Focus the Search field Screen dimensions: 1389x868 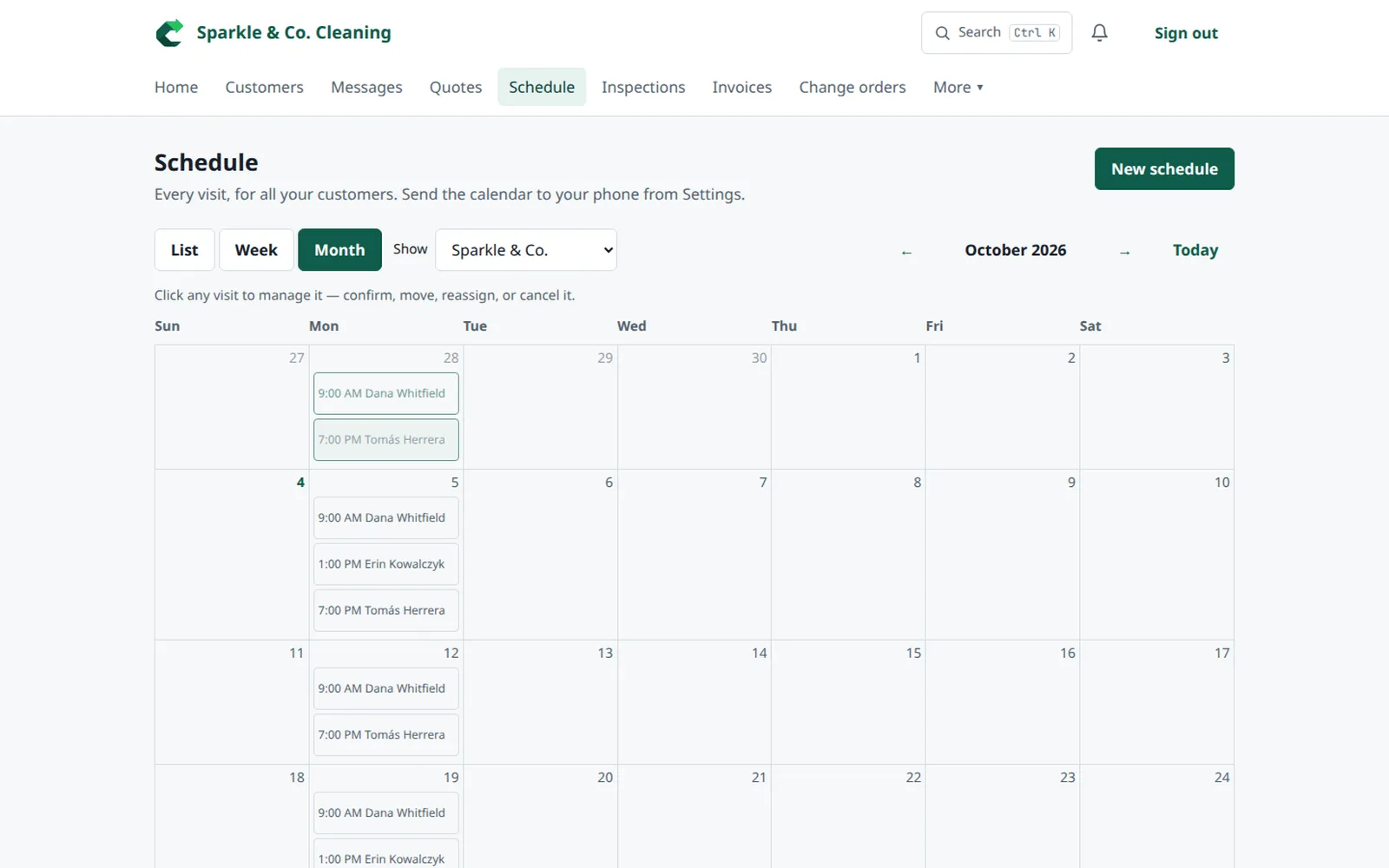[x=997, y=33]
